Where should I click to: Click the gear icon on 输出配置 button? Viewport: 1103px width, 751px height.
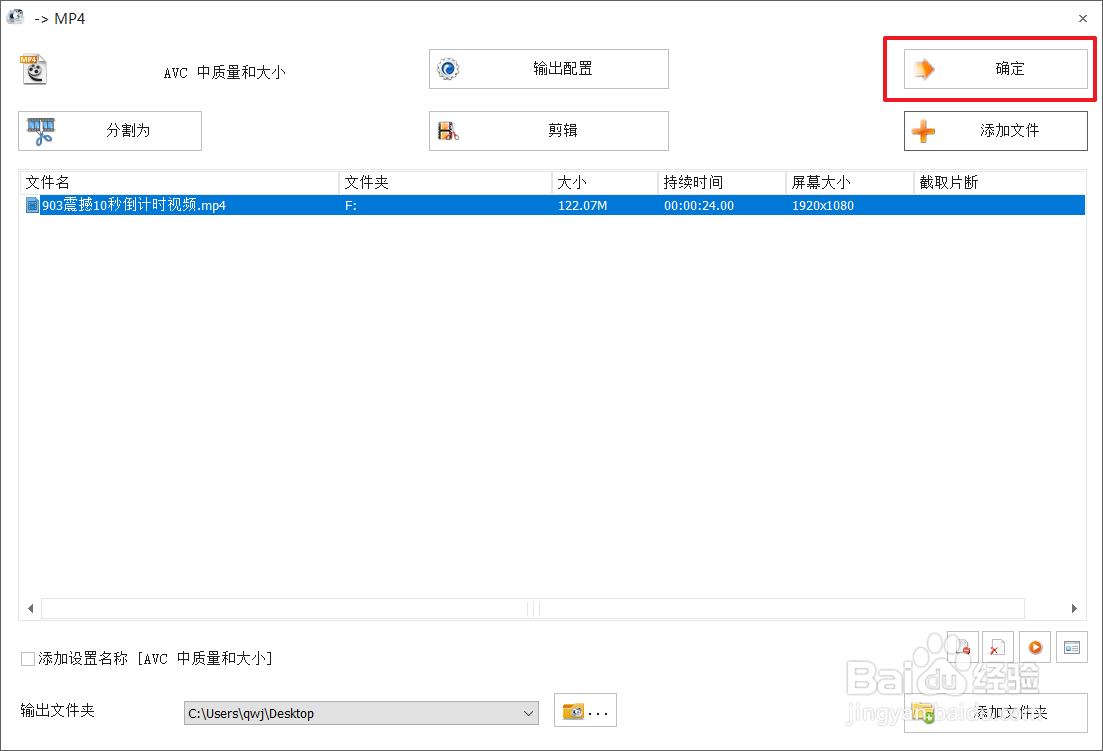point(447,68)
